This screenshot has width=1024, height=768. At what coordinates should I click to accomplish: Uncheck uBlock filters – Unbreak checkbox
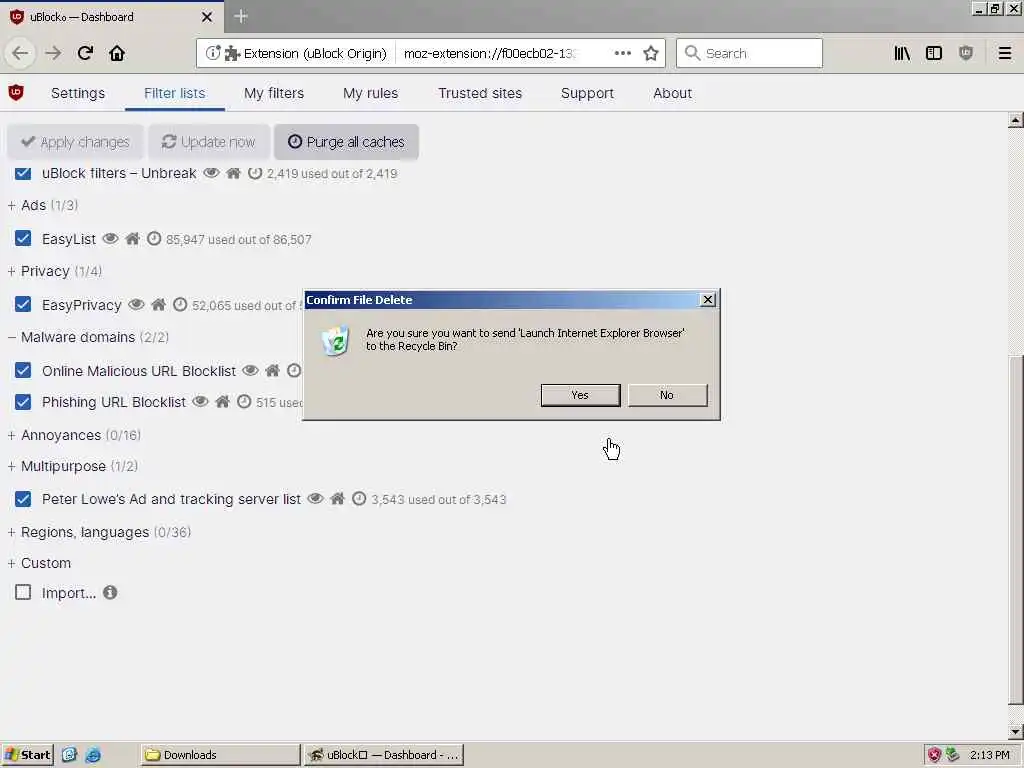click(23, 172)
